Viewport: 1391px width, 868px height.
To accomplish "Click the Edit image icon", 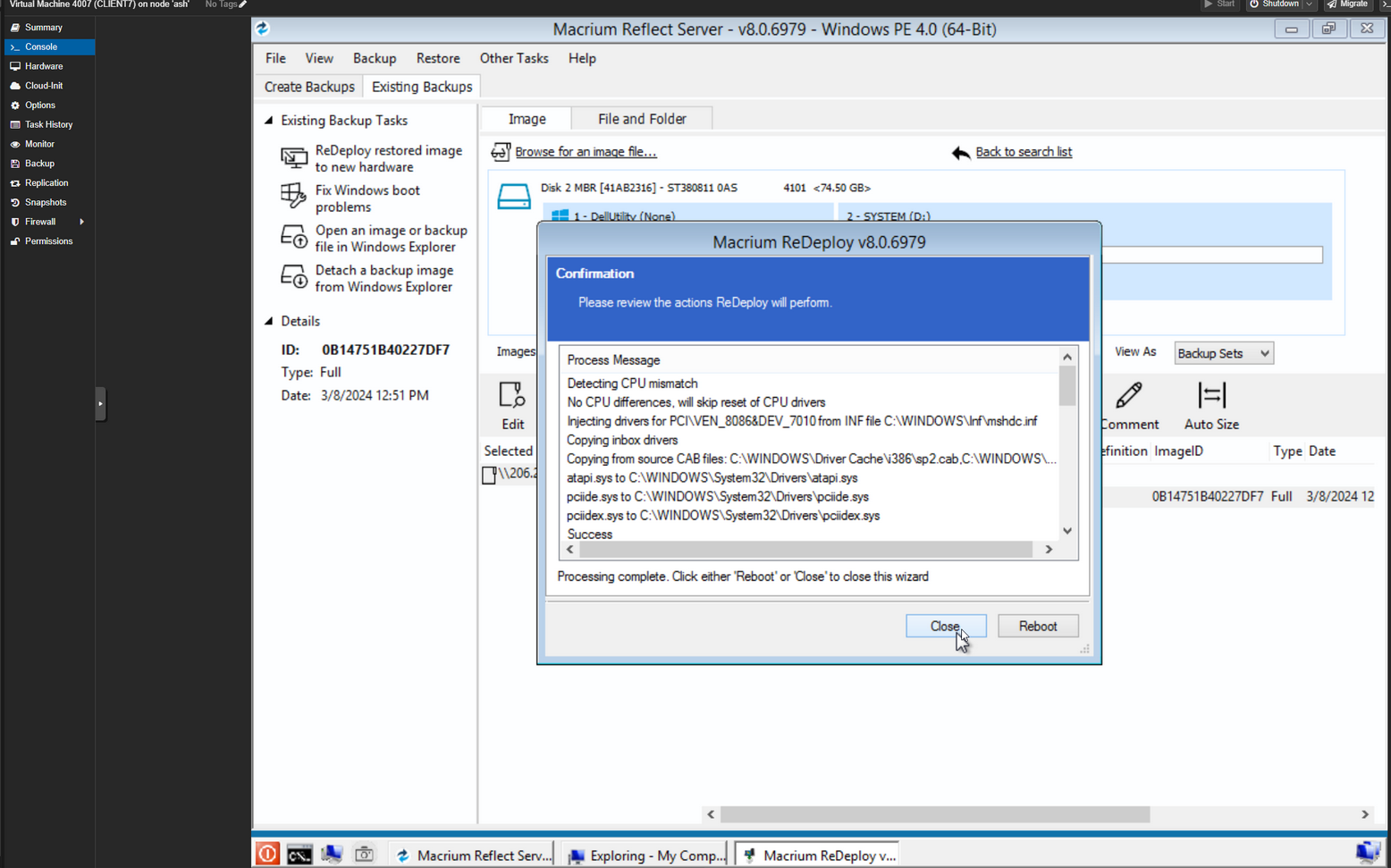I will pyautogui.click(x=512, y=395).
